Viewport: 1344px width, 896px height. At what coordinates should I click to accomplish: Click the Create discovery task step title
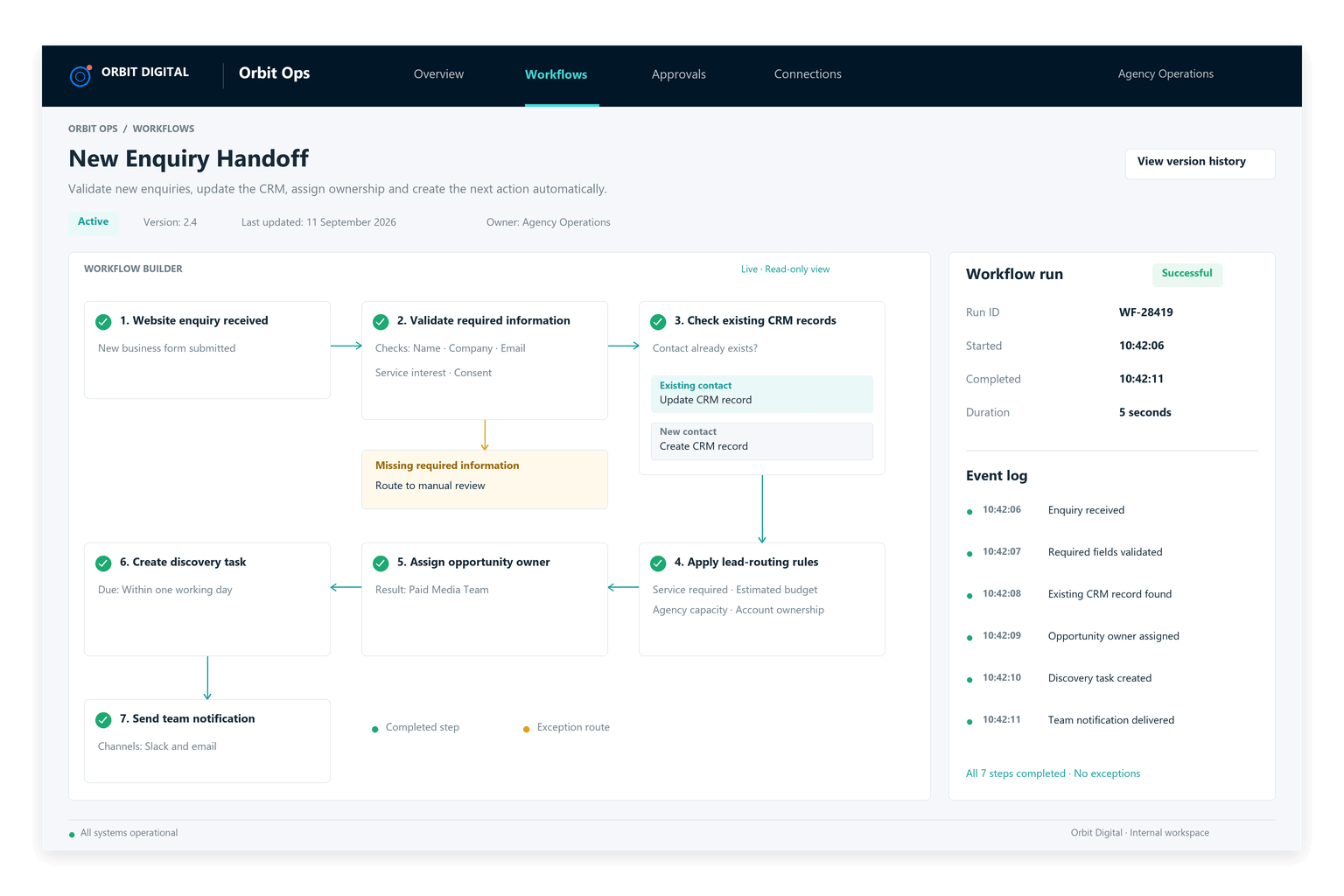(x=183, y=563)
